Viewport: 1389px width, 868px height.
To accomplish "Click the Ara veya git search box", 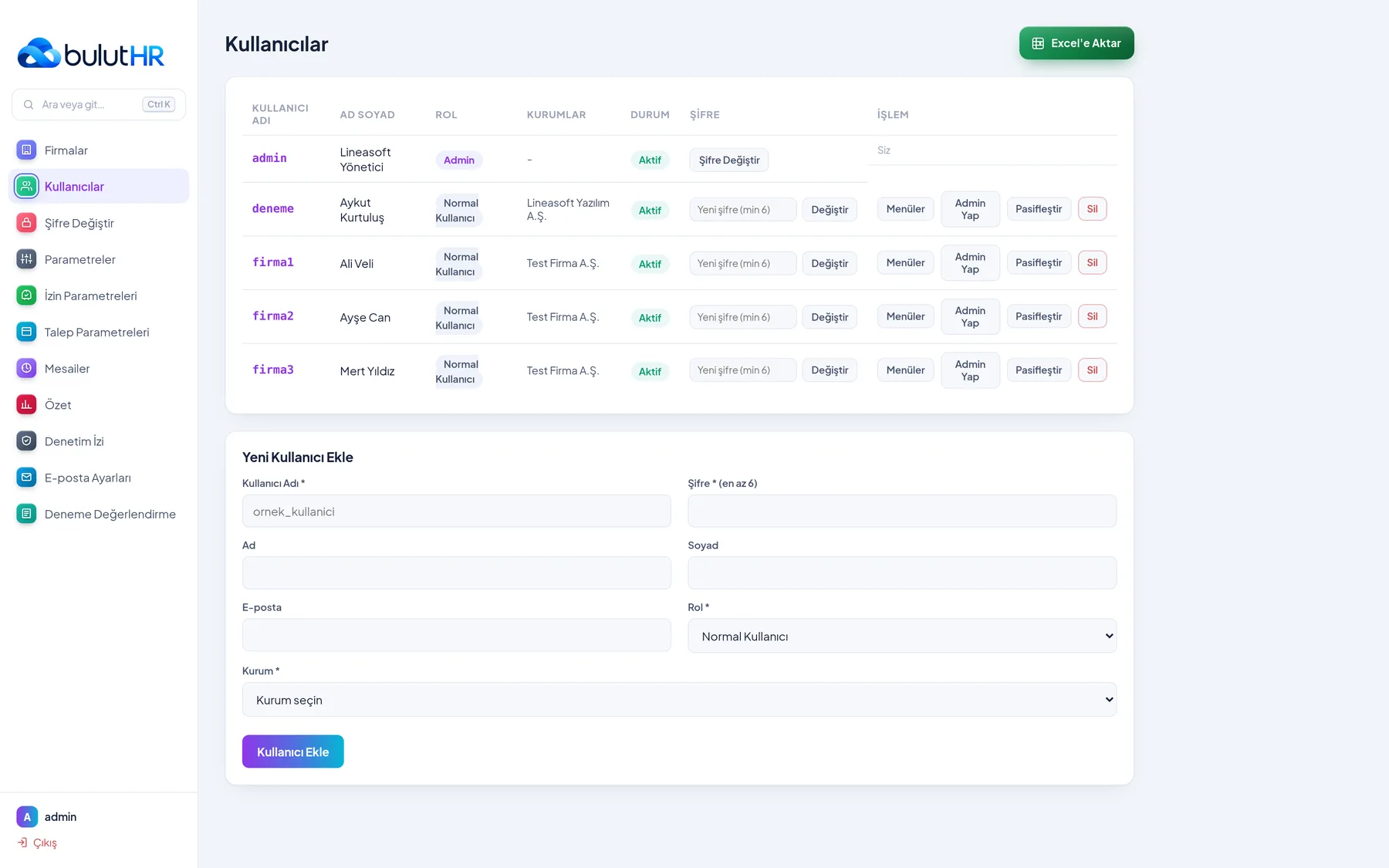I will click(99, 104).
